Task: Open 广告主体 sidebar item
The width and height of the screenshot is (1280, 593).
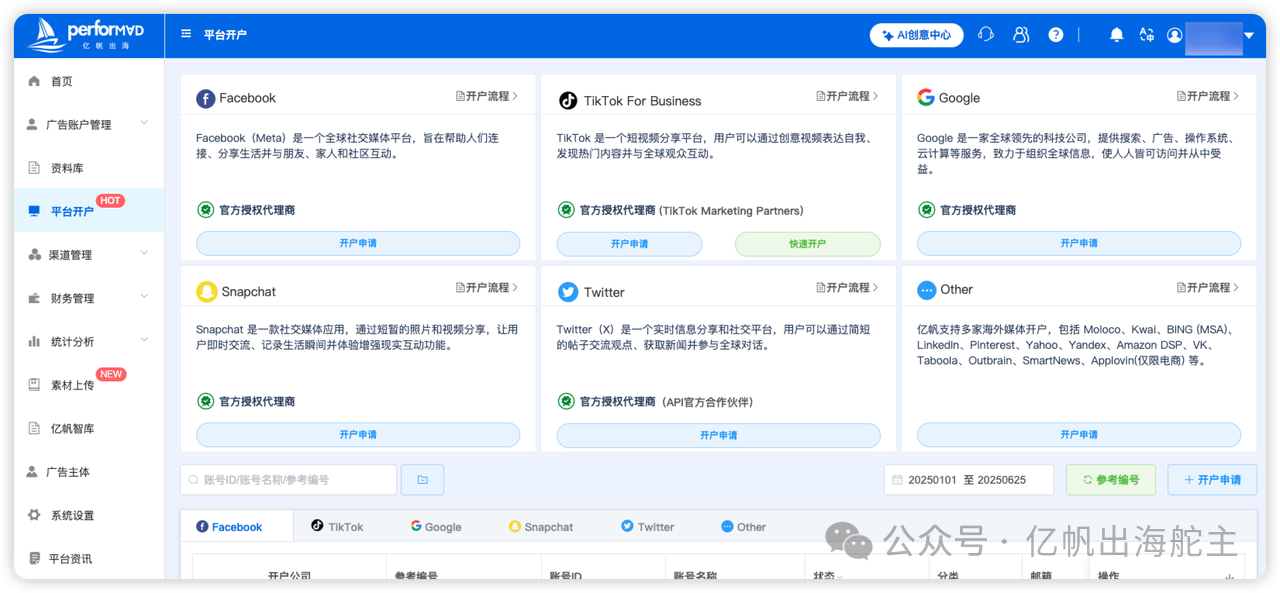Action: pyautogui.click(x=89, y=472)
